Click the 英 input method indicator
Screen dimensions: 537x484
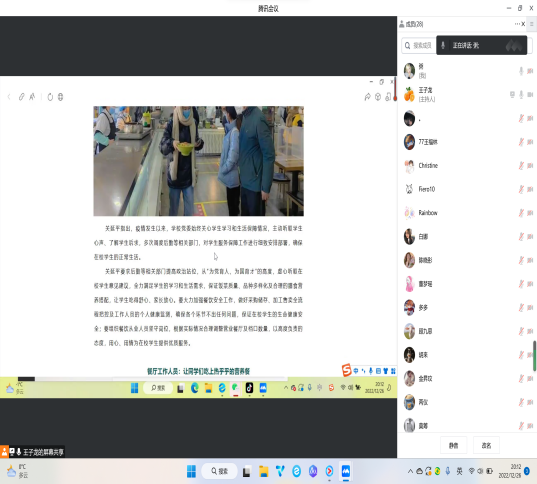[x=459, y=471]
